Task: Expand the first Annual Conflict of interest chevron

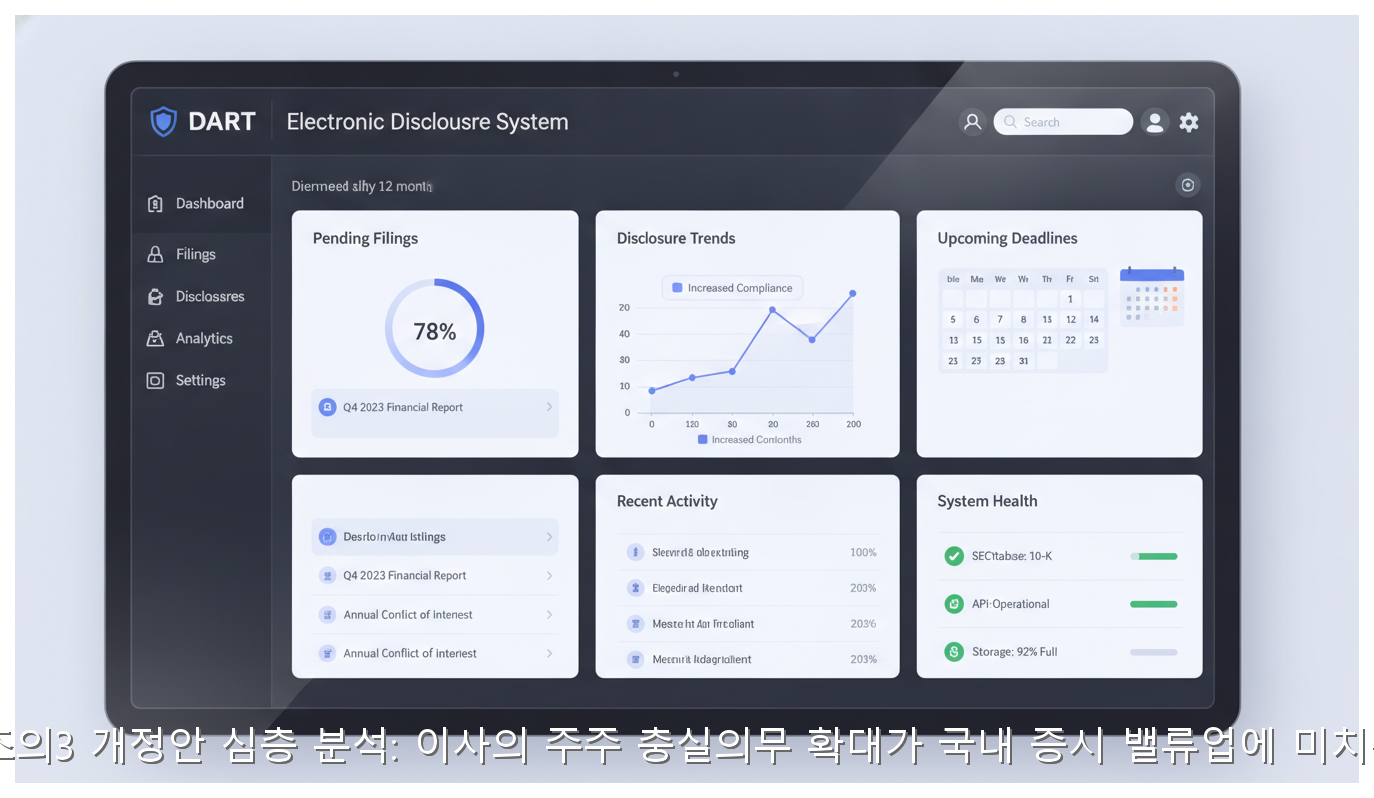Action: click(x=549, y=615)
